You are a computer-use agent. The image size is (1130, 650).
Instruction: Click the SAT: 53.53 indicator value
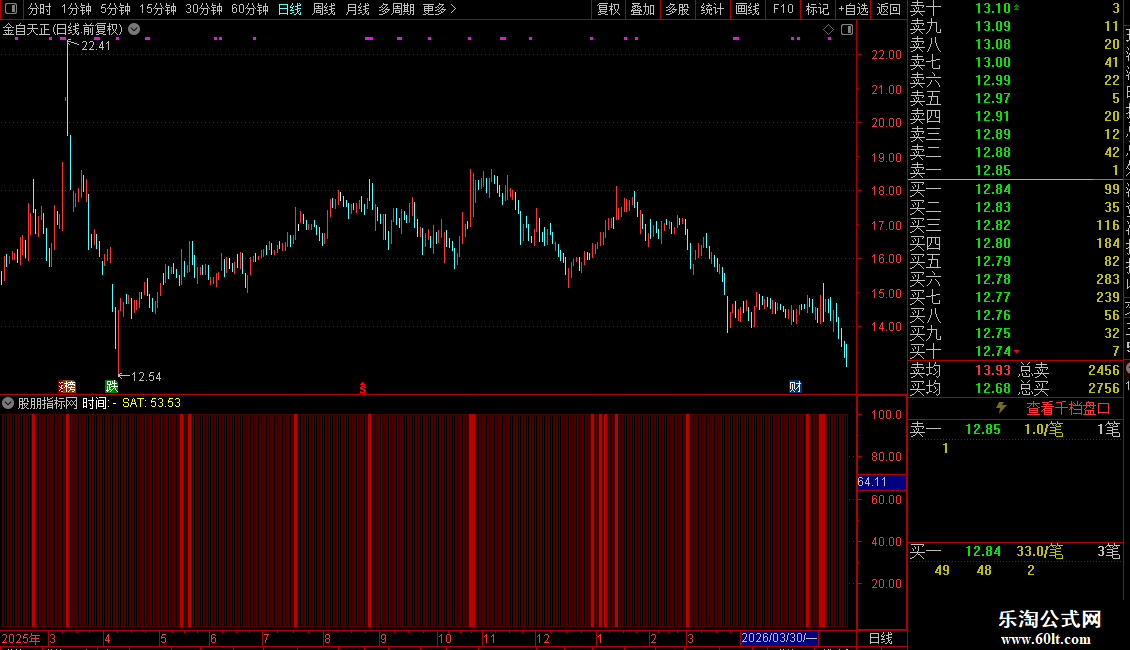[x=151, y=403]
